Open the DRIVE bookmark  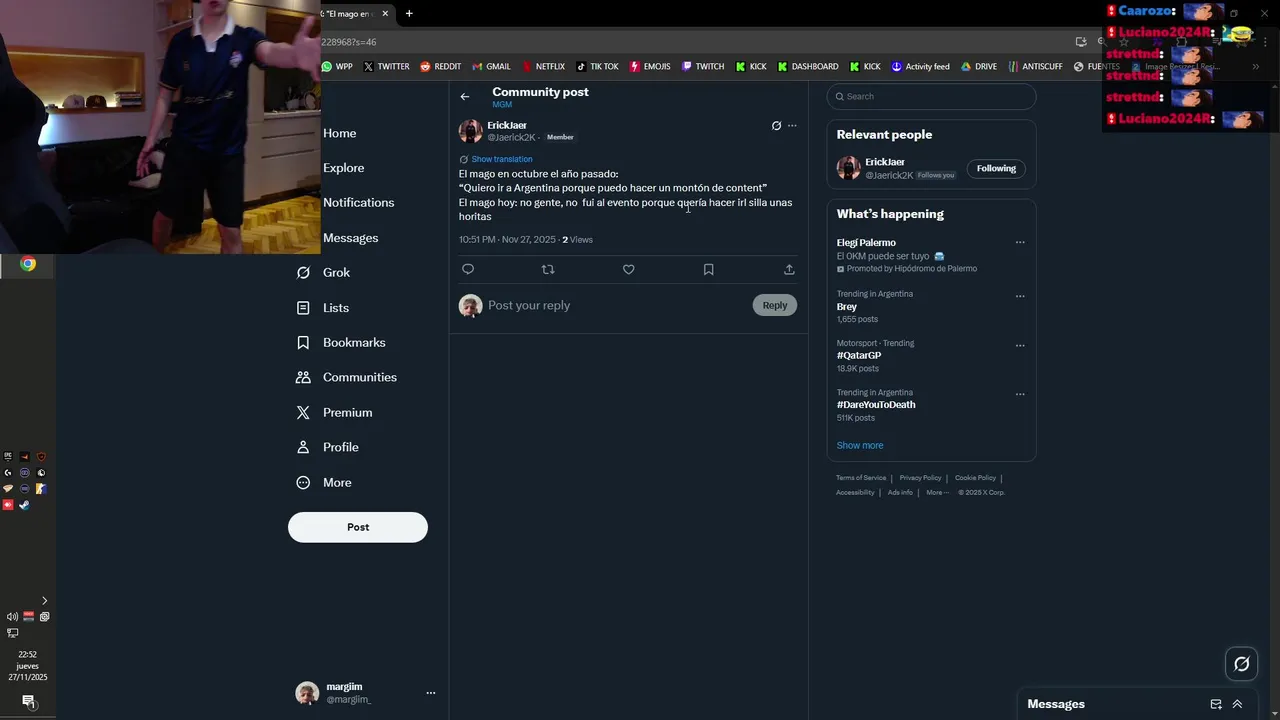pos(979,67)
